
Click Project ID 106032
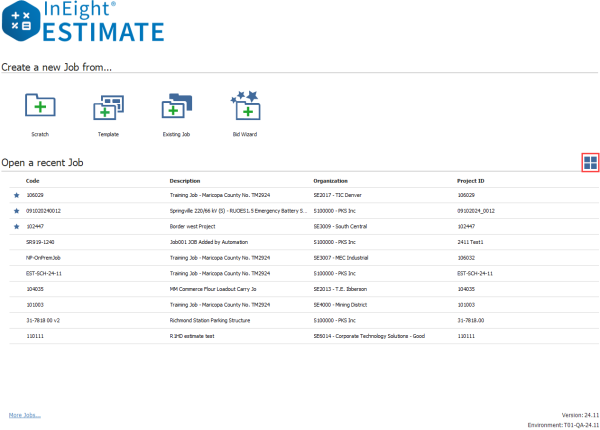(x=466, y=258)
